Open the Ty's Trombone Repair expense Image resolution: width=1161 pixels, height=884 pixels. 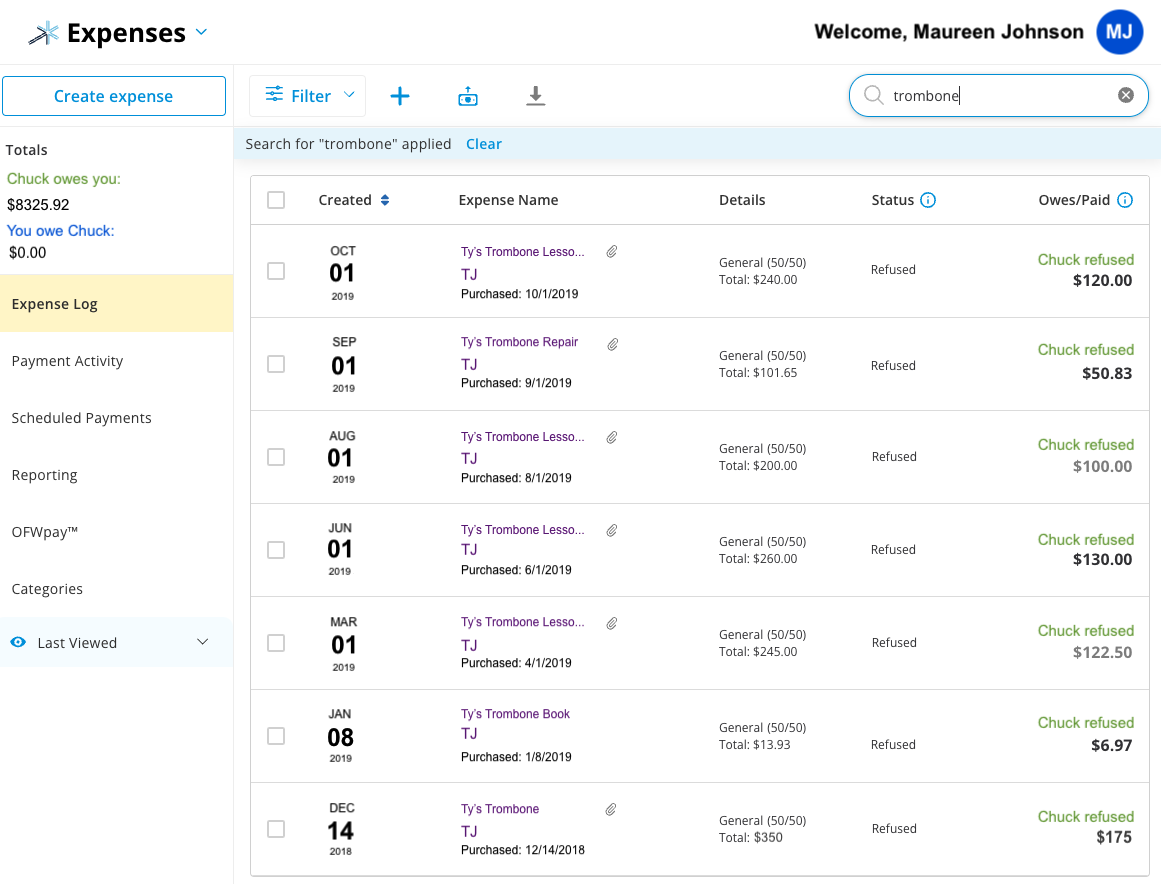pos(519,342)
